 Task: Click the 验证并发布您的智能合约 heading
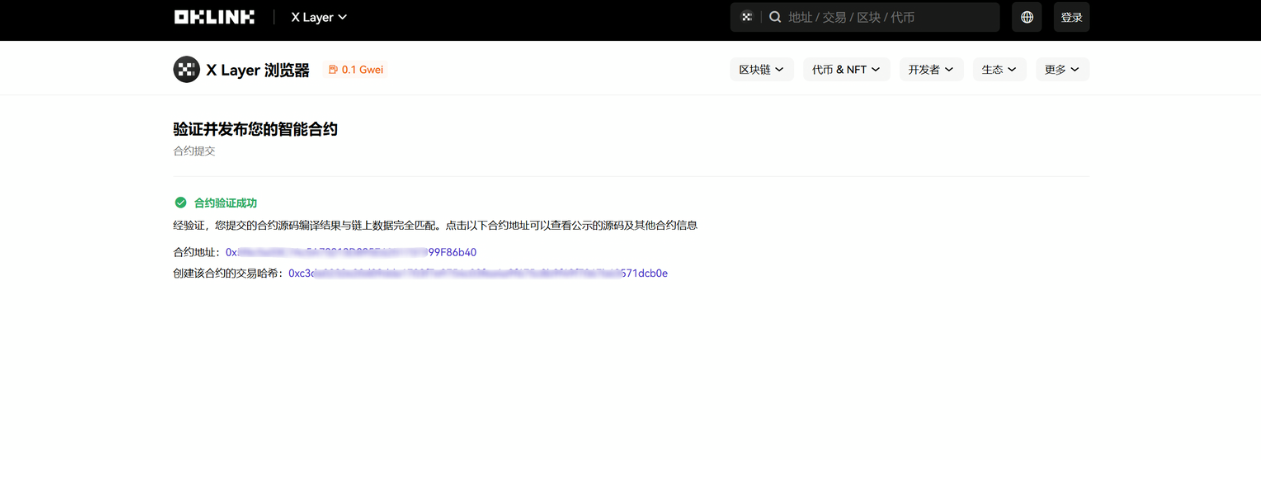(255, 130)
